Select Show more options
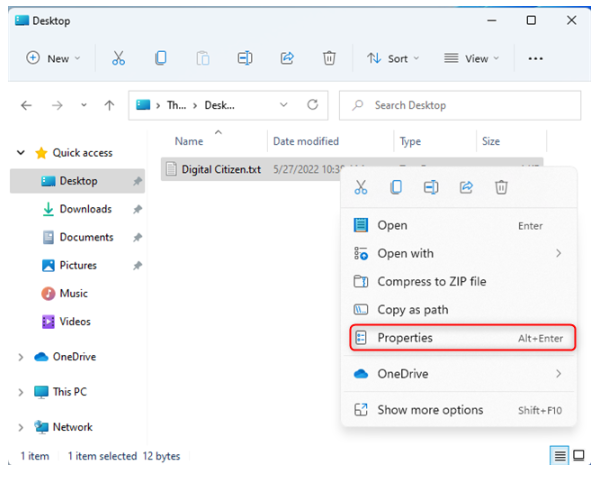This screenshot has width=600, height=481. click(x=460, y=410)
